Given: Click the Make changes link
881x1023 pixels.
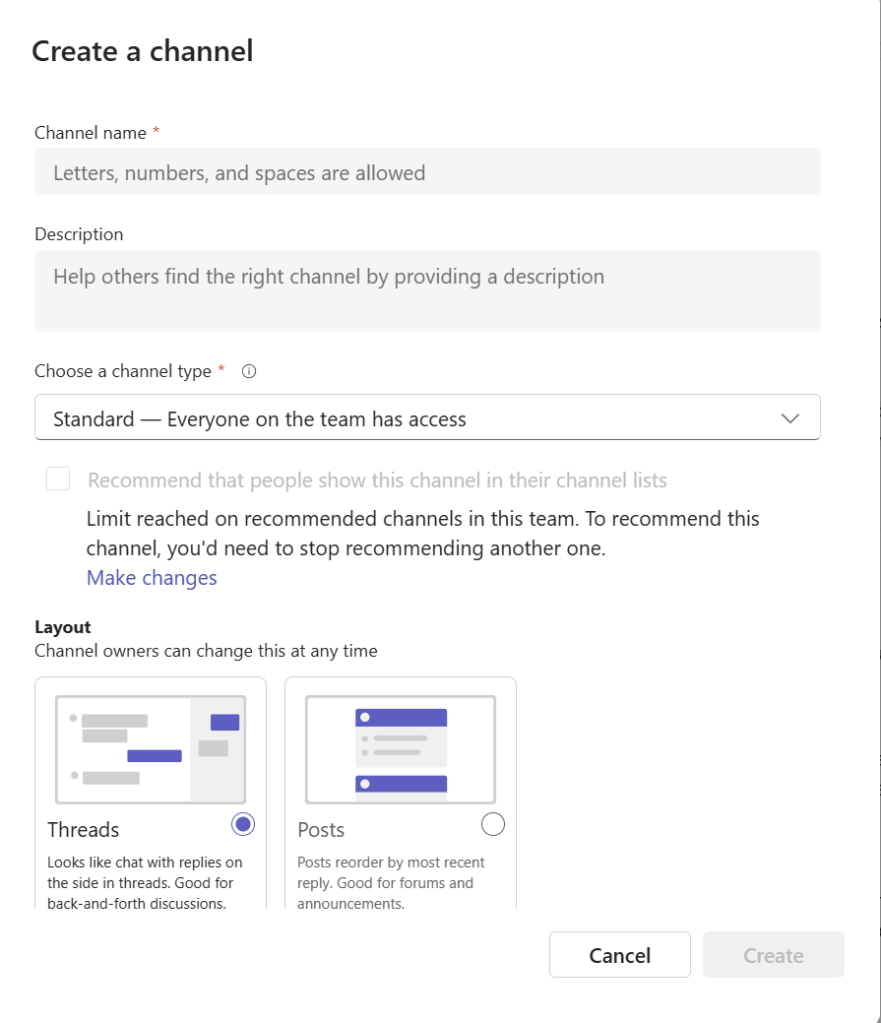Looking at the screenshot, I should [x=152, y=578].
